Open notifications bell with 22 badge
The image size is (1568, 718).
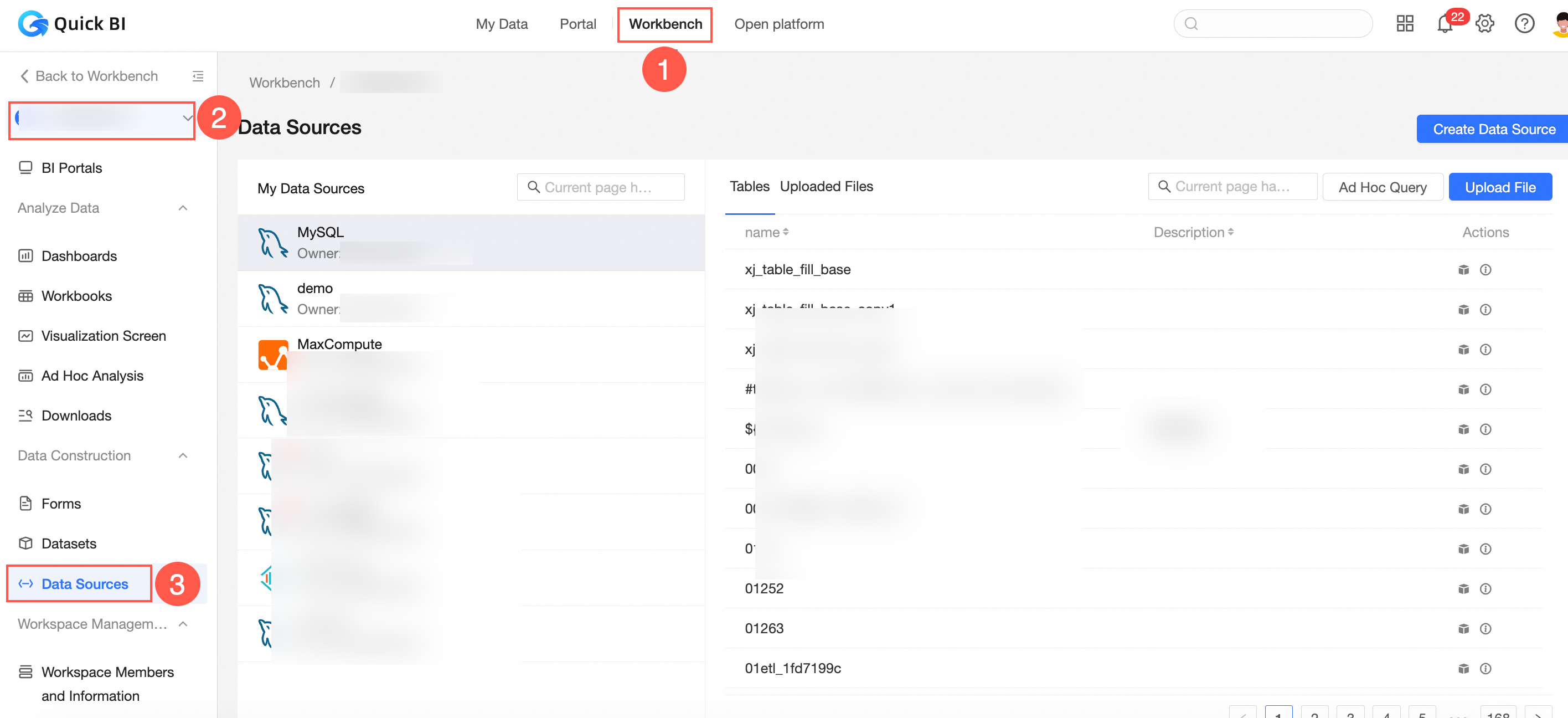point(1445,24)
